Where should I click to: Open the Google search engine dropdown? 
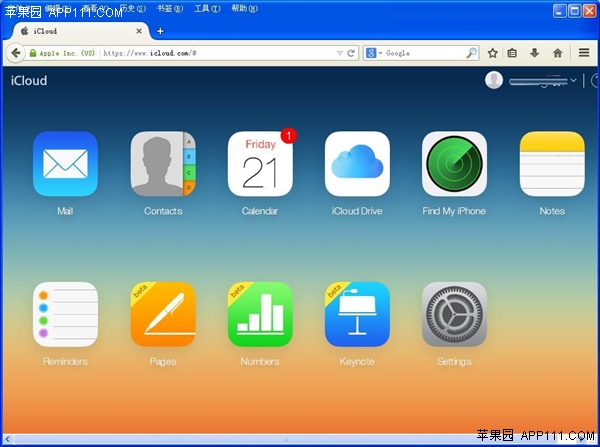pos(374,53)
